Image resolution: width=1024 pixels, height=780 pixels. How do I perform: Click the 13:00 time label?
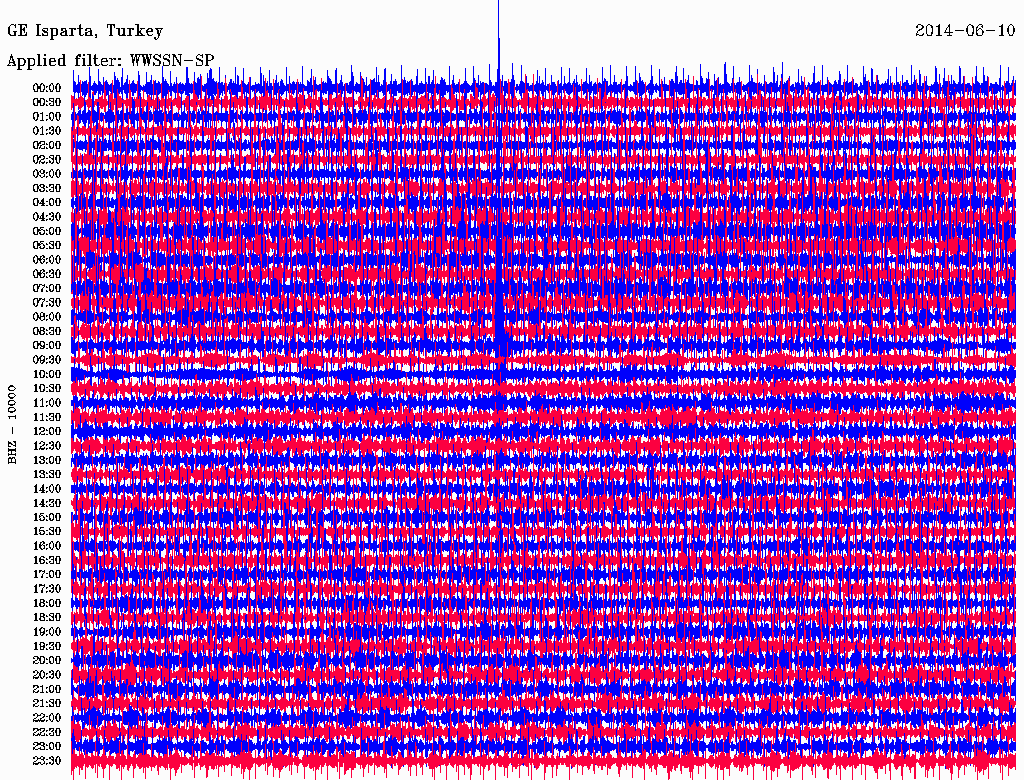click(47, 461)
